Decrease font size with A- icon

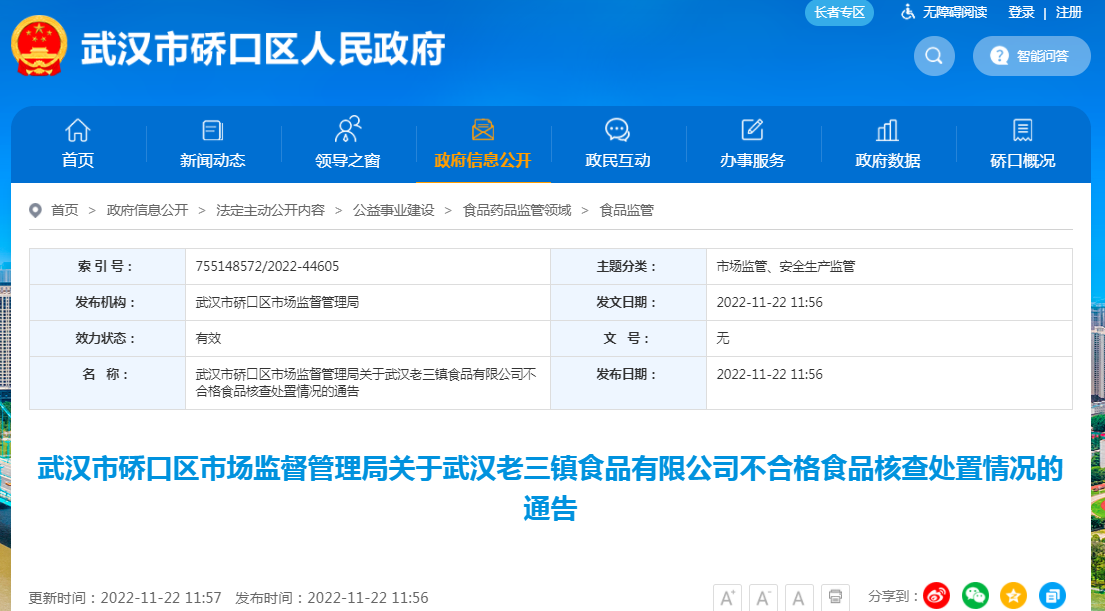tap(763, 598)
